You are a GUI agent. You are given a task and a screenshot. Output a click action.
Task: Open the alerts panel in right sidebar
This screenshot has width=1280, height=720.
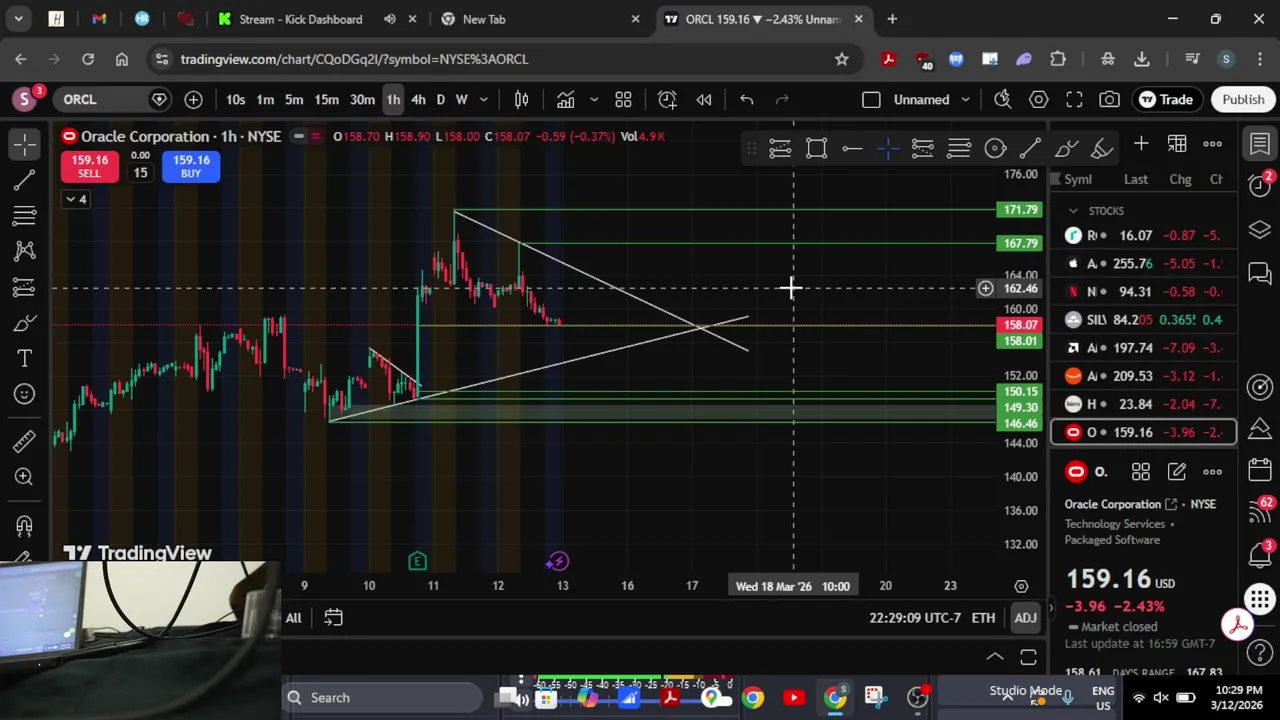tap(1260, 186)
